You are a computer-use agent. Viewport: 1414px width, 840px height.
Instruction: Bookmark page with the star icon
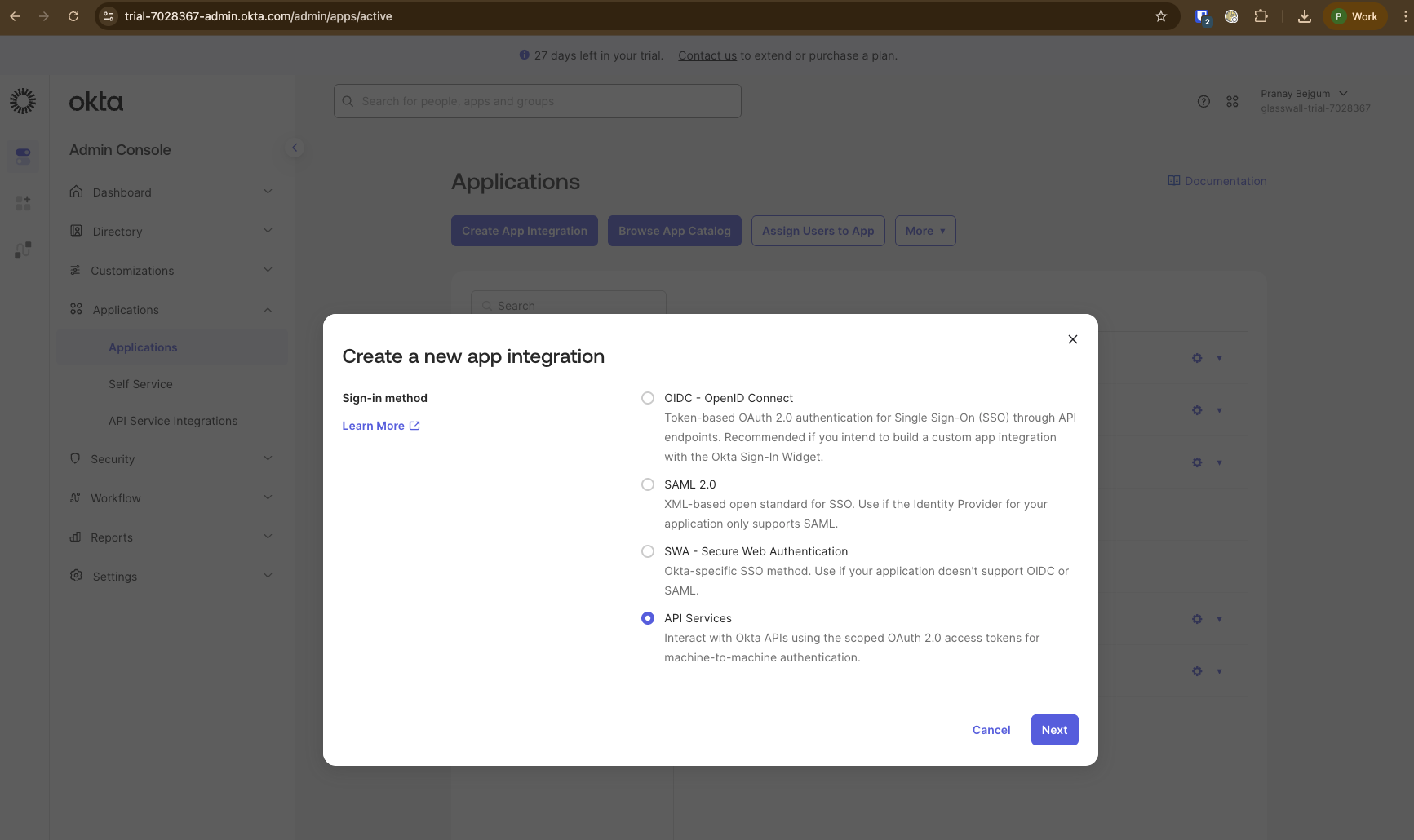point(1161,16)
